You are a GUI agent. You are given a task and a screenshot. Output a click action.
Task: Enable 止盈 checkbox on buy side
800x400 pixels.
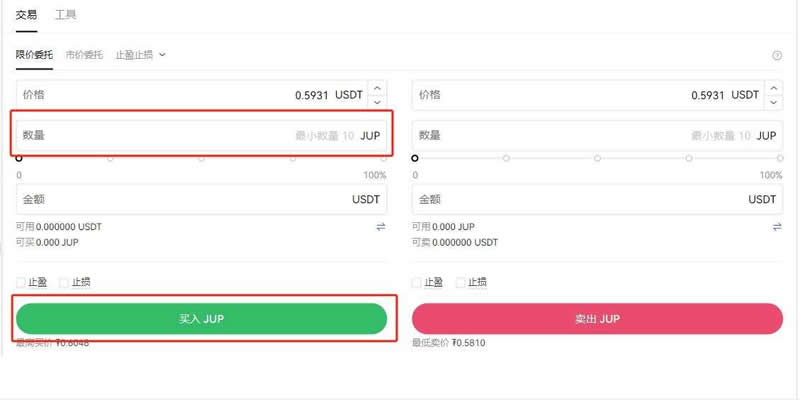tap(21, 282)
